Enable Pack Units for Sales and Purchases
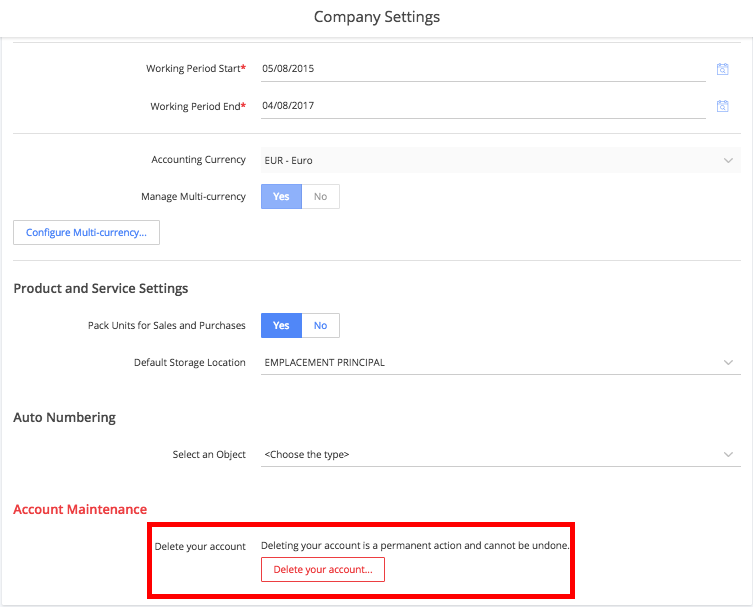Viewport: 753px width, 607px height. coord(281,326)
